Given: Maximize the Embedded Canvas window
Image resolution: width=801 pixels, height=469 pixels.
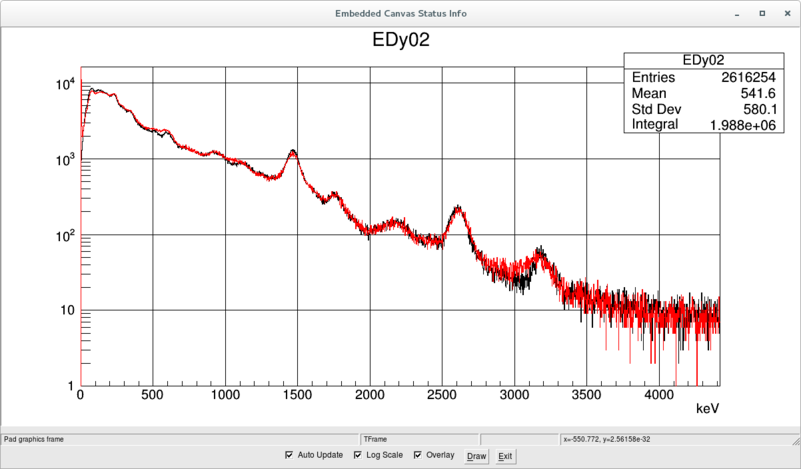Looking at the screenshot, I should point(762,13).
